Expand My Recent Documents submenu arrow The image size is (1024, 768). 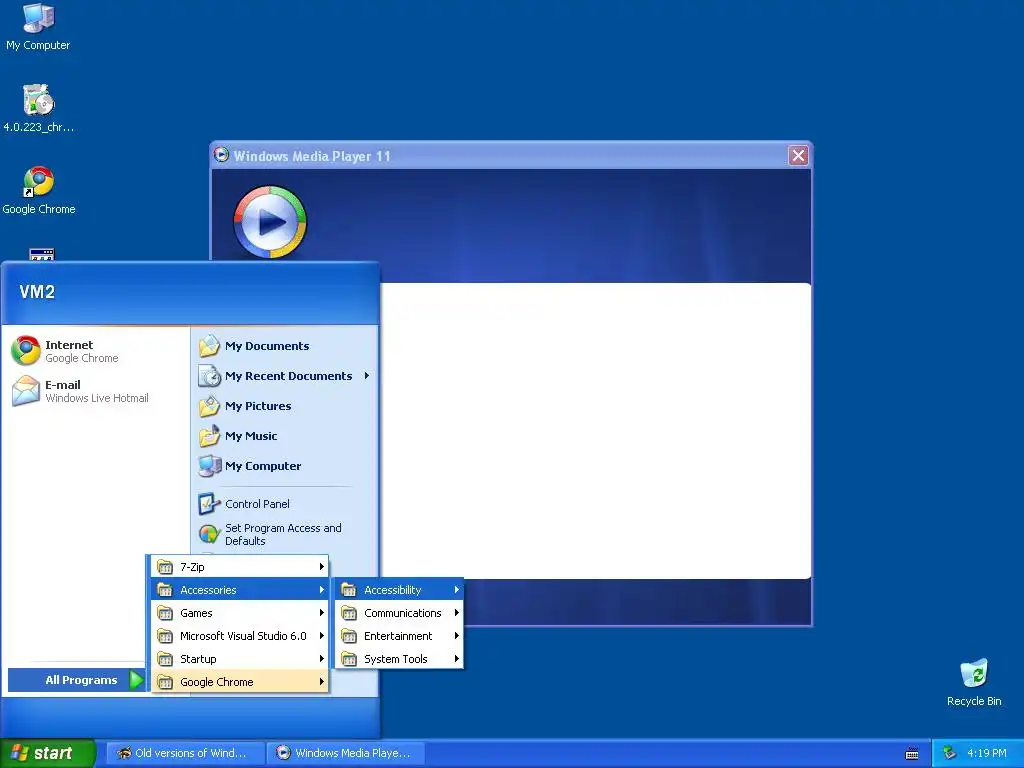coord(367,376)
